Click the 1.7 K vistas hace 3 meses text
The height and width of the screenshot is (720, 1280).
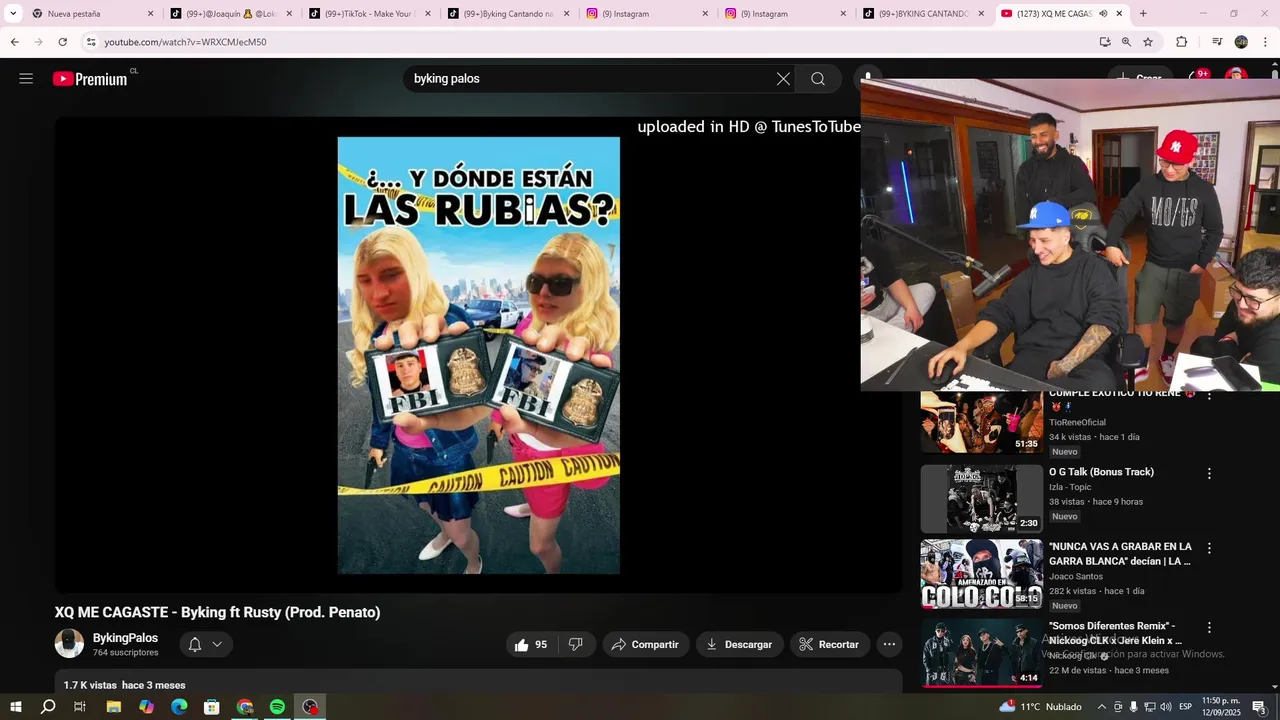124,685
